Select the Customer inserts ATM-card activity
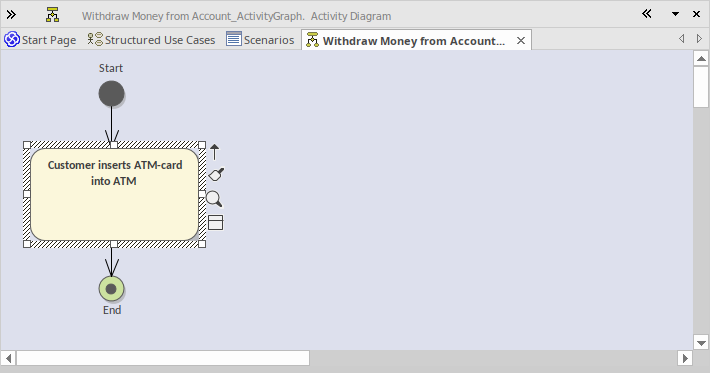This screenshot has height=373, width=710. (x=114, y=195)
